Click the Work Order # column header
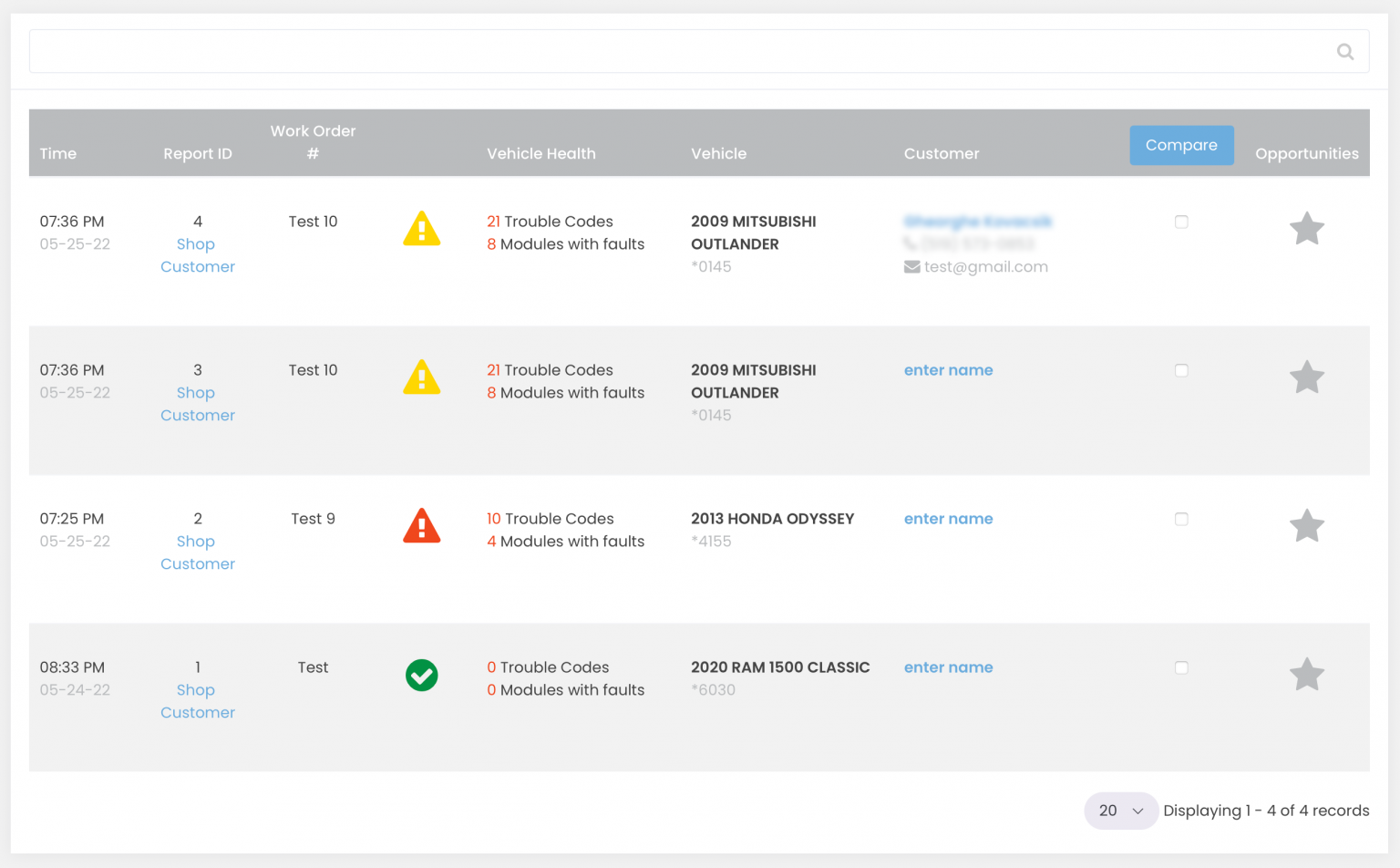The width and height of the screenshot is (1400, 868). point(313,142)
